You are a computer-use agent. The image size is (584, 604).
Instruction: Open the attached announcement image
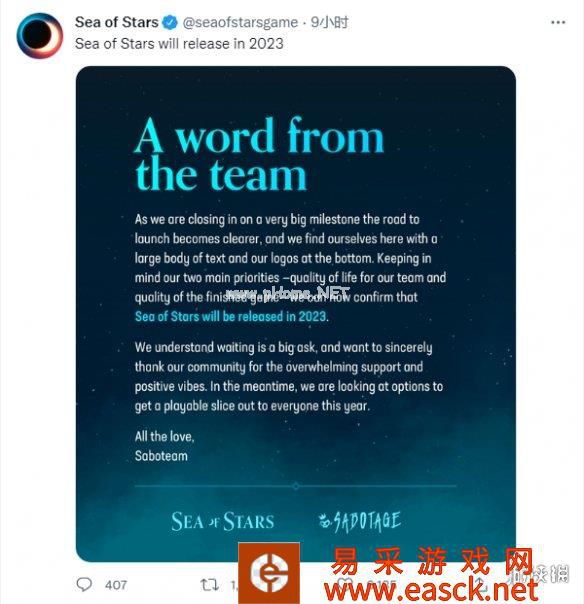click(296, 314)
